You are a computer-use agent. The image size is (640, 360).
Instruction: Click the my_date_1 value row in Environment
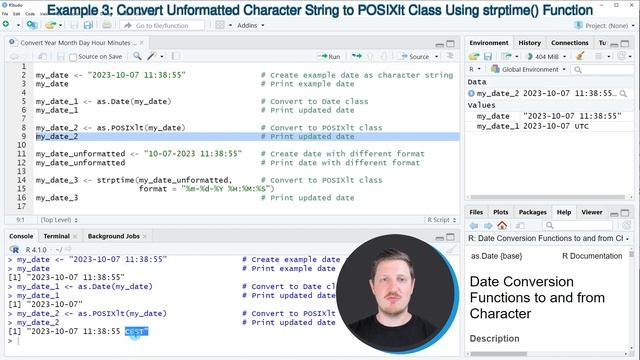pos(549,127)
